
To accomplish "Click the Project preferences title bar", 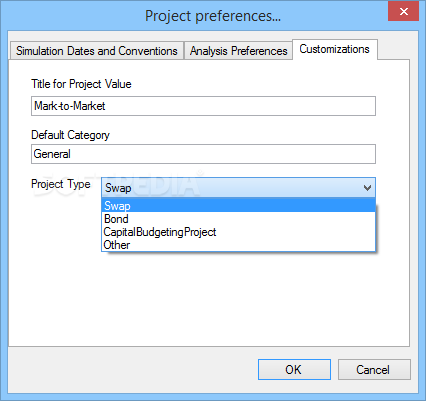I will point(213,16).
